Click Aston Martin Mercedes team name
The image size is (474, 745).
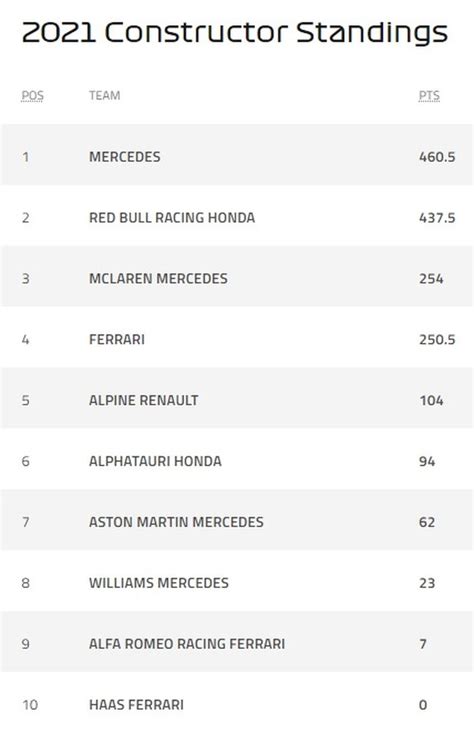pyautogui.click(x=176, y=522)
